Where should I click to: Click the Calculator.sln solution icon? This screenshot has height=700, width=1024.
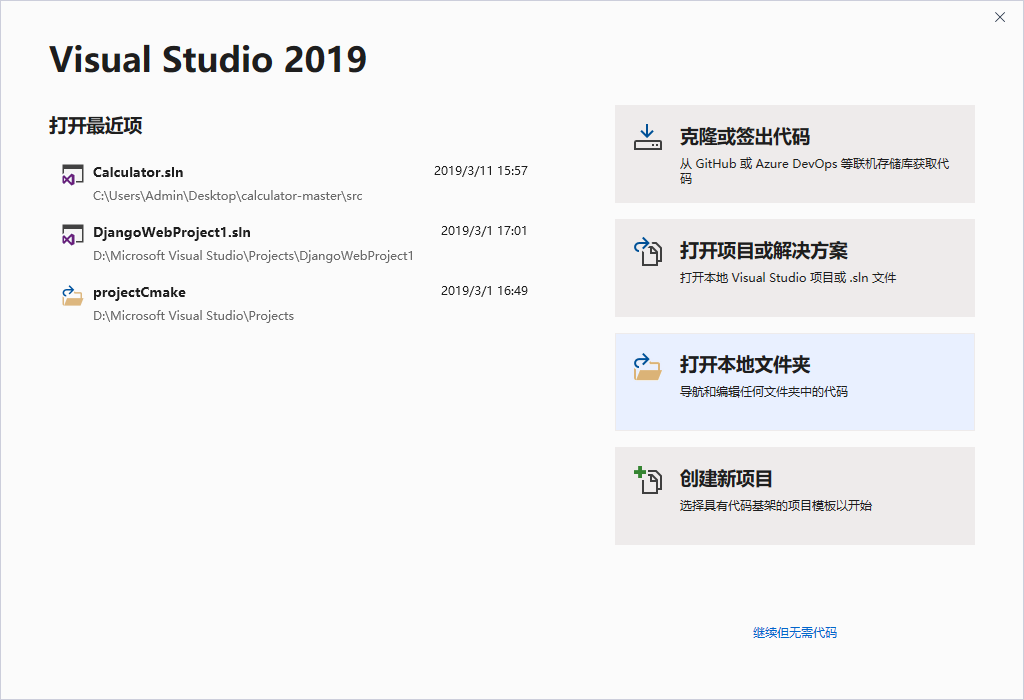[x=72, y=174]
